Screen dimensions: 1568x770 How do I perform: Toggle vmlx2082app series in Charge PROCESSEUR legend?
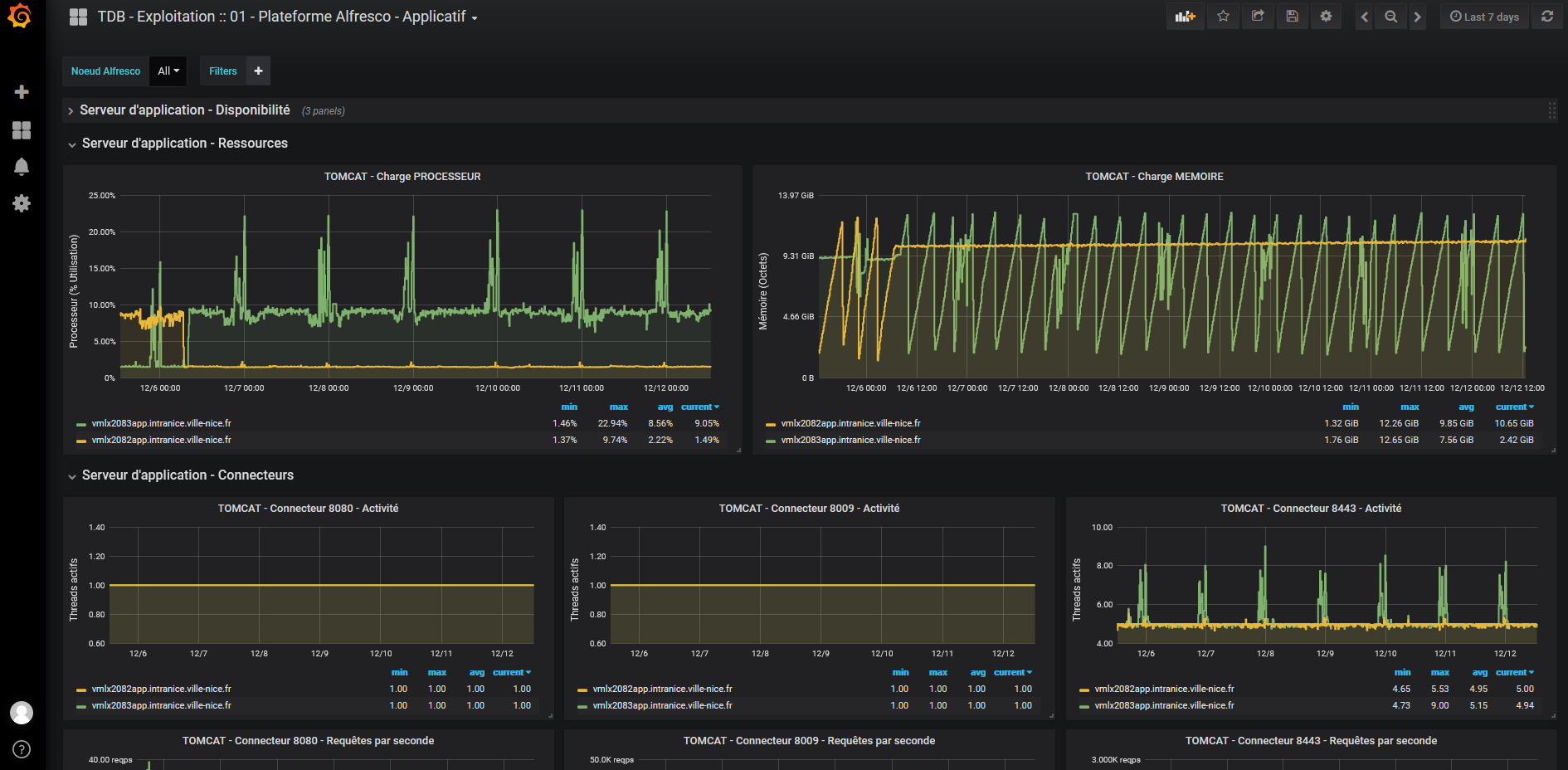(x=161, y=440)
